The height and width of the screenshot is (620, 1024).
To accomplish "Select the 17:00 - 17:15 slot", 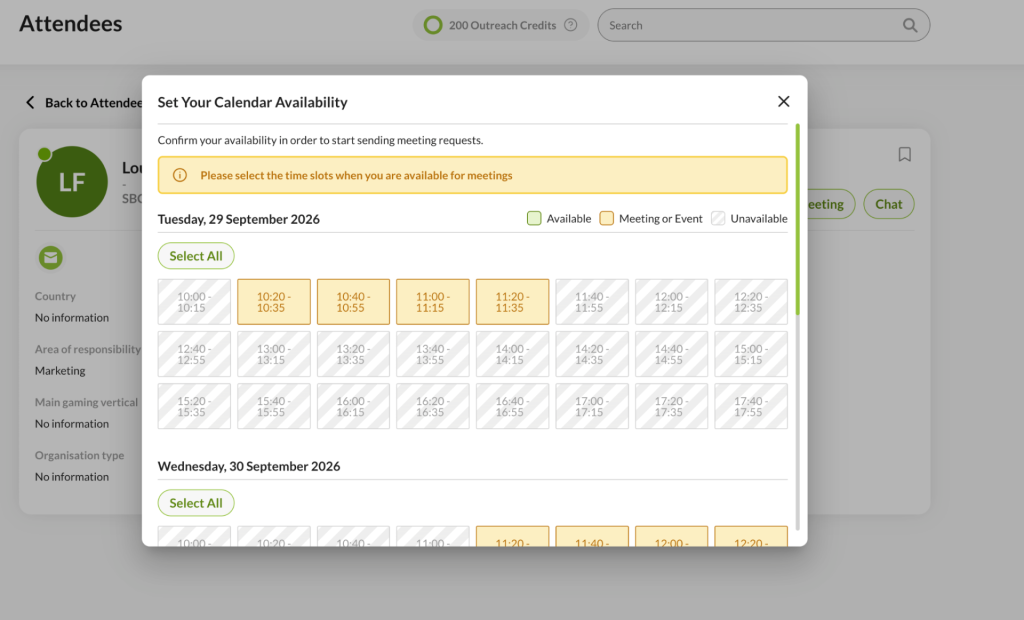I will click(x=592, y=406).
